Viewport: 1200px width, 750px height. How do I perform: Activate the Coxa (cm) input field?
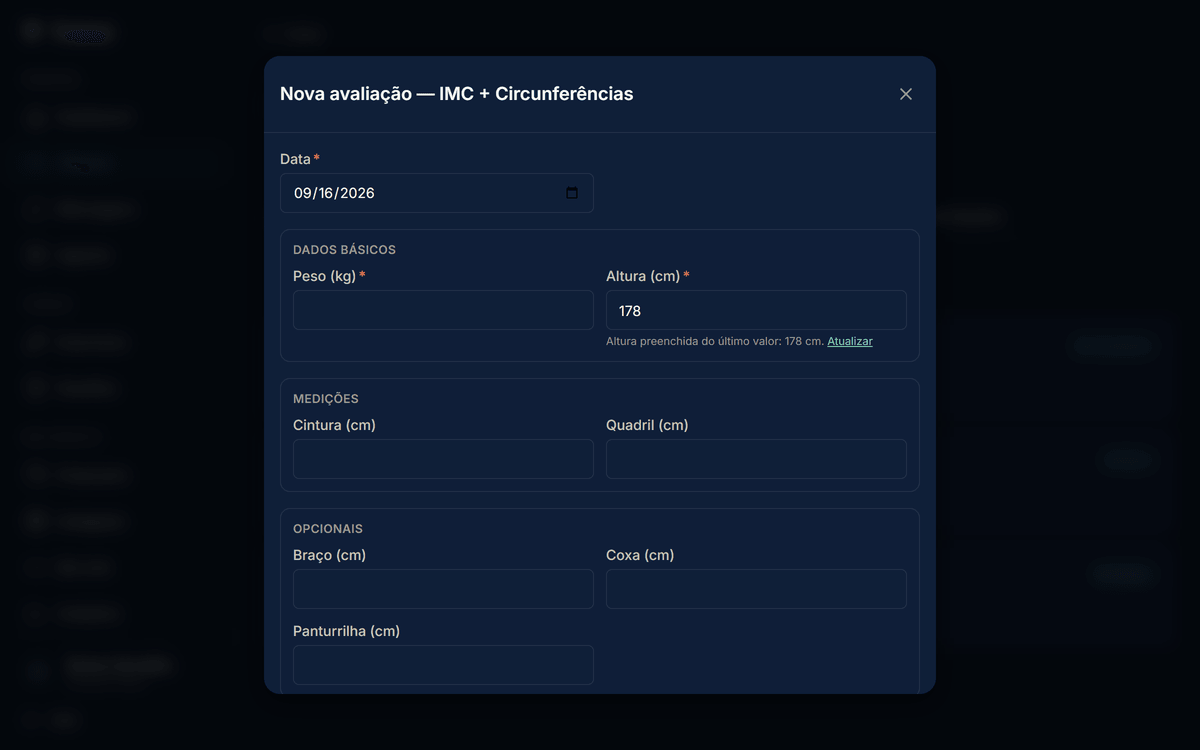pos(756,589)
